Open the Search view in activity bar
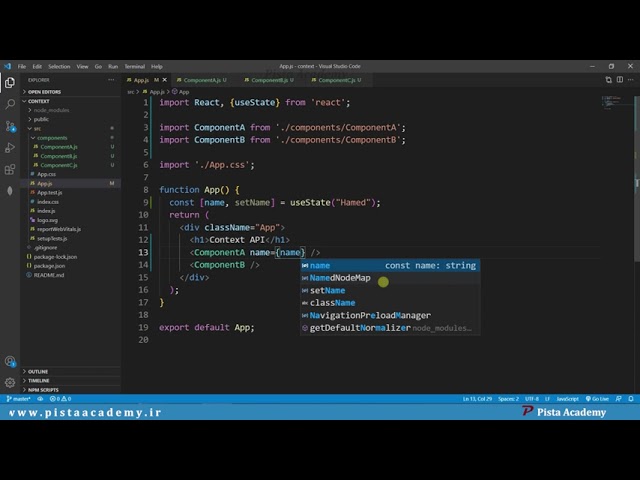Viewport: 640px width, 480px height. pyautogui.click(x=10, y=104)
